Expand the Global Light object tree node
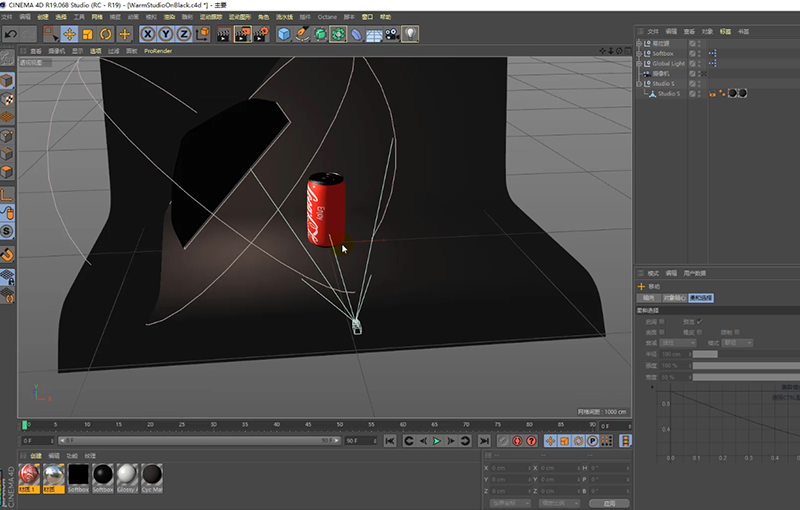800x510 pixels. (640, 63)
